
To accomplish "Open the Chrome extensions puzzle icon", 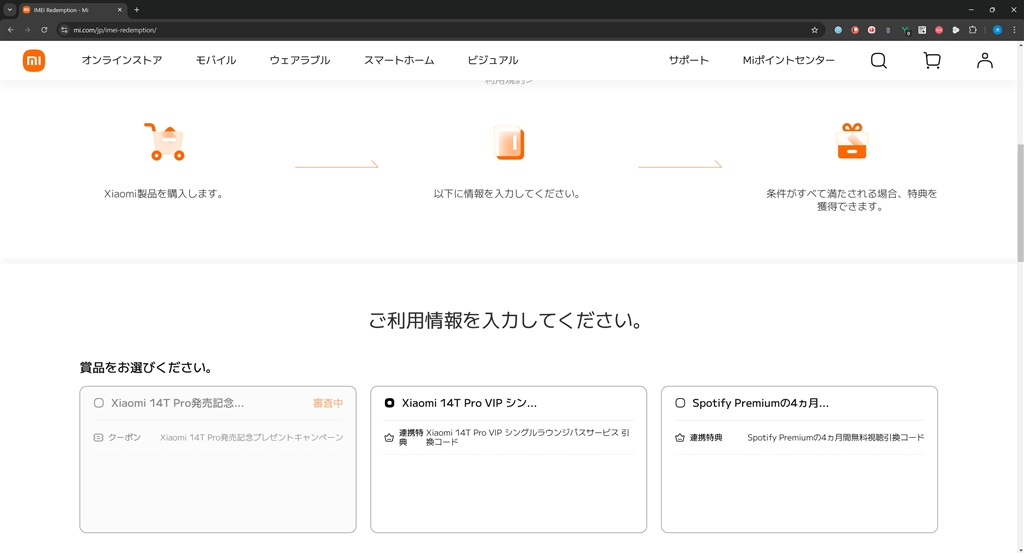I will [x=972, y=30].
